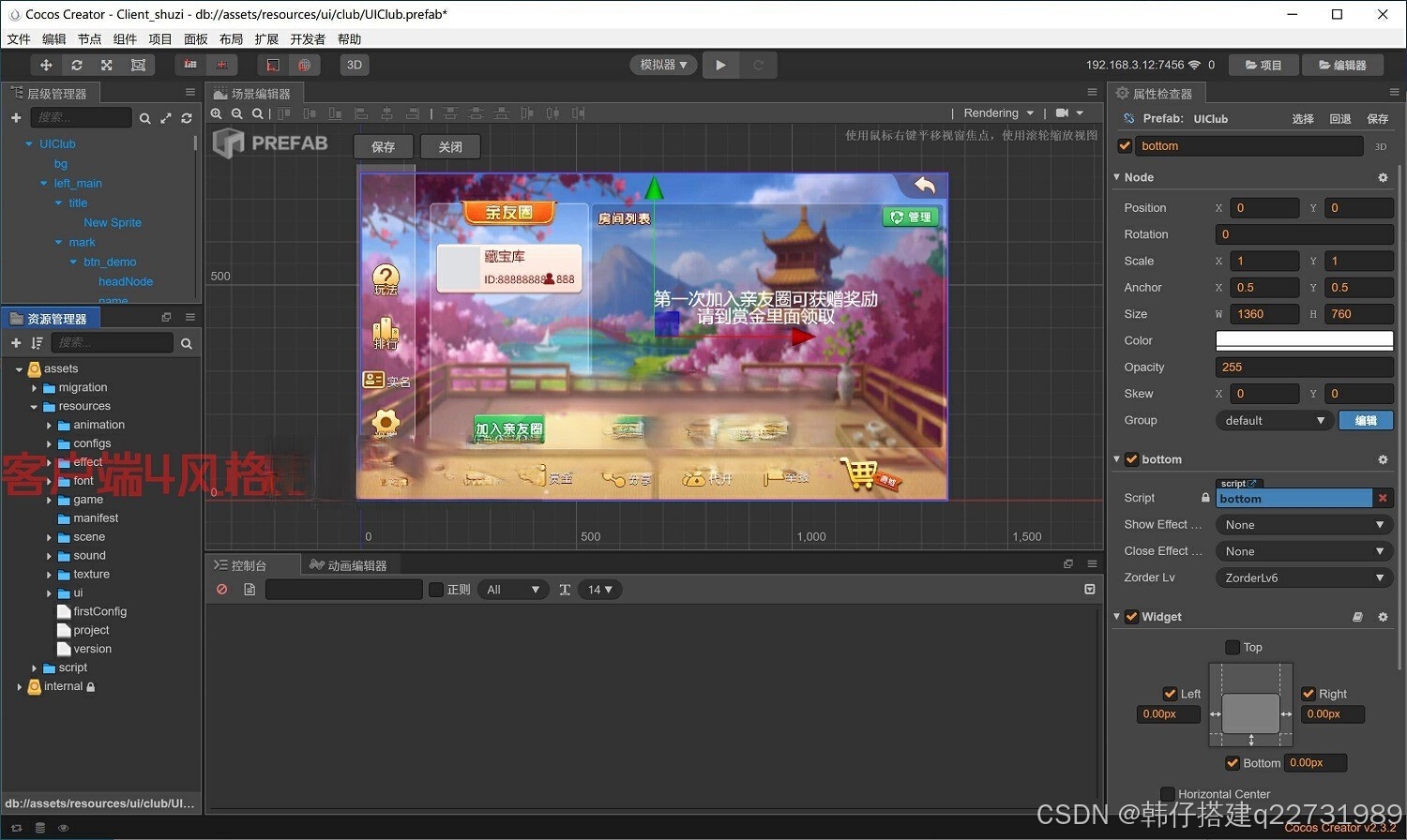Change asset sort order
Viewport: 1407px width, 840px height.
[x=37, y=343]
